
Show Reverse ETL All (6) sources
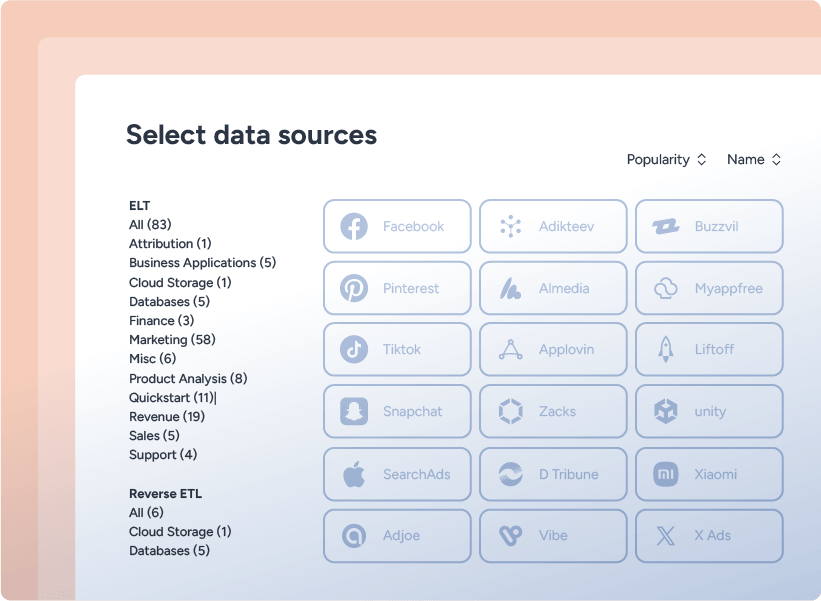click(x=146, y=513)
